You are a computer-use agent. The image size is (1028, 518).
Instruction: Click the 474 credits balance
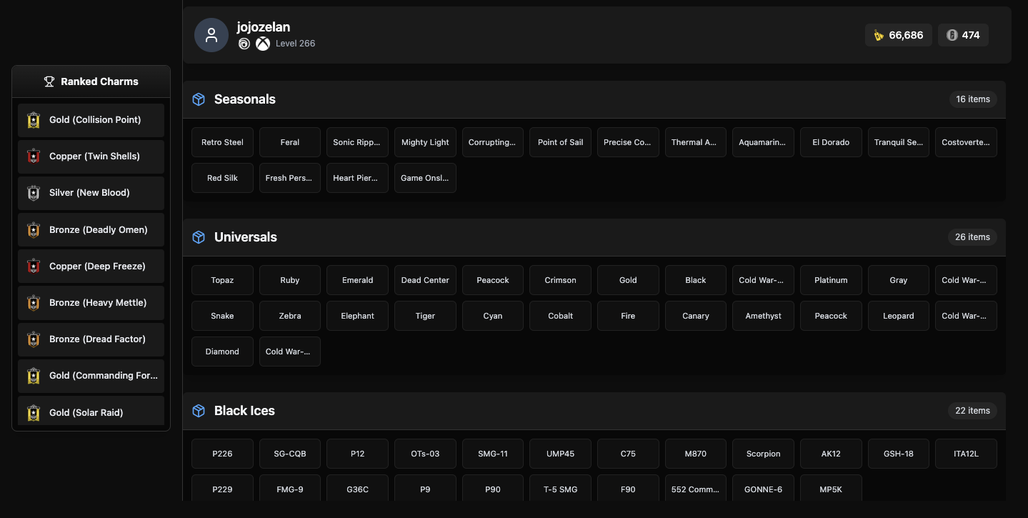963,35
